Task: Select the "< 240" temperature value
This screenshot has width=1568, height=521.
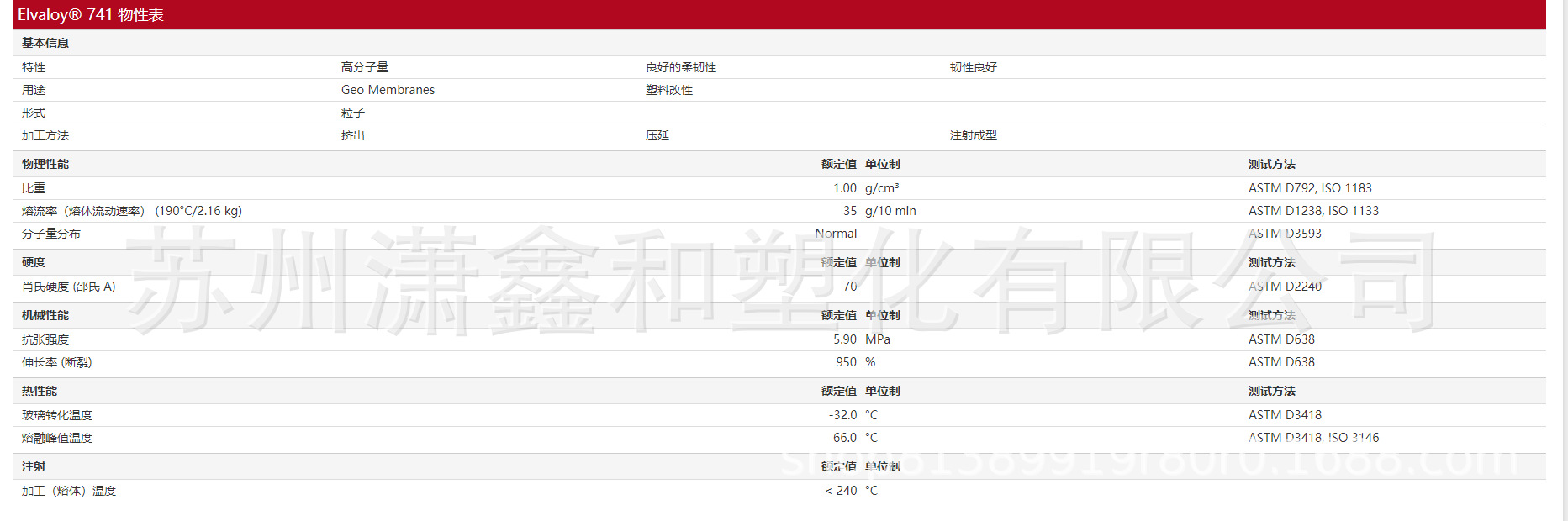Action: click(x=841, y=491)
